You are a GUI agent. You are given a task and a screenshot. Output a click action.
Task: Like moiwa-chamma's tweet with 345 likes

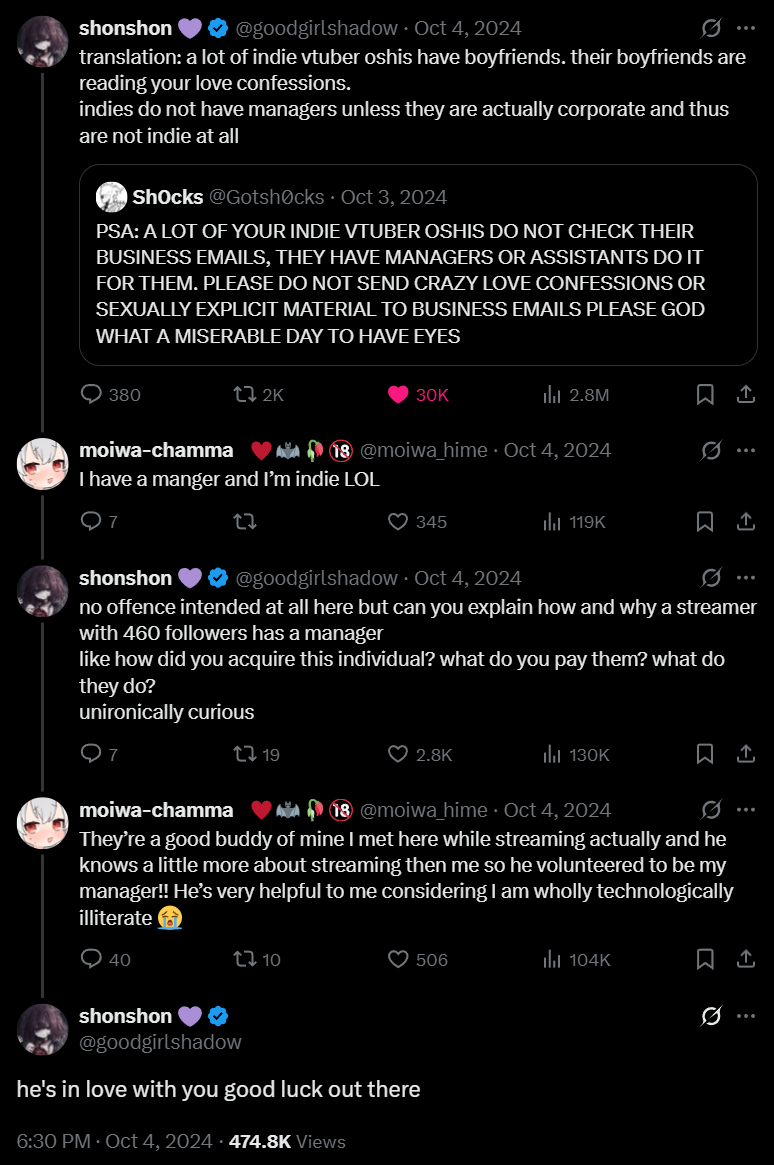coord(398,521)
